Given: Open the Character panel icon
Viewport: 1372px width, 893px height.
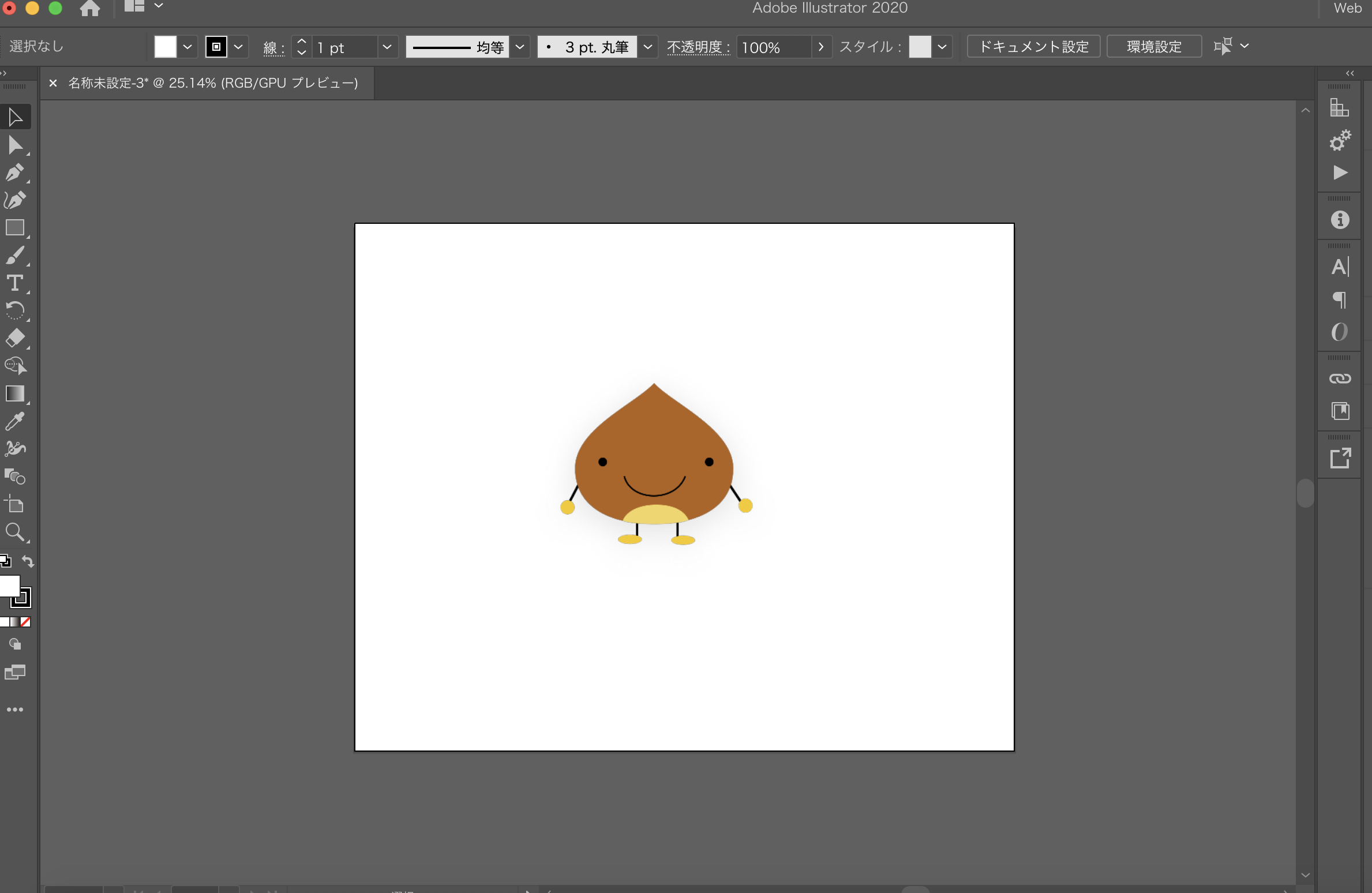Looking at the screenshot, I should coord(1340,267).
